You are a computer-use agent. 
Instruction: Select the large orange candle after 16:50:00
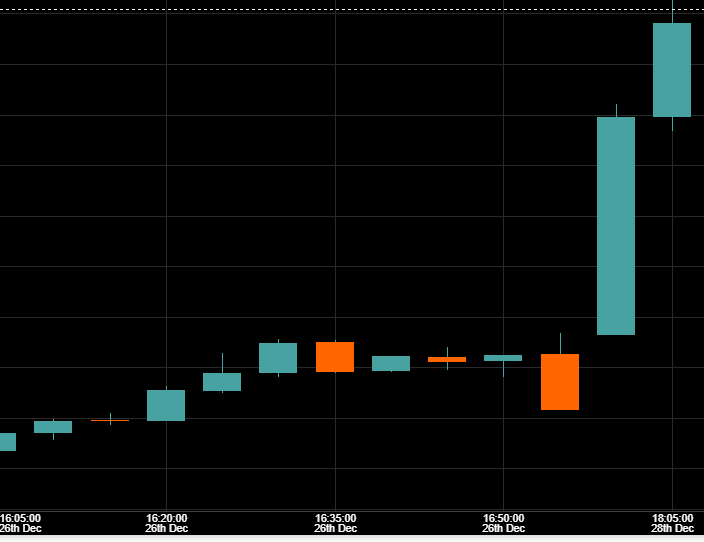tap(560, 382)
